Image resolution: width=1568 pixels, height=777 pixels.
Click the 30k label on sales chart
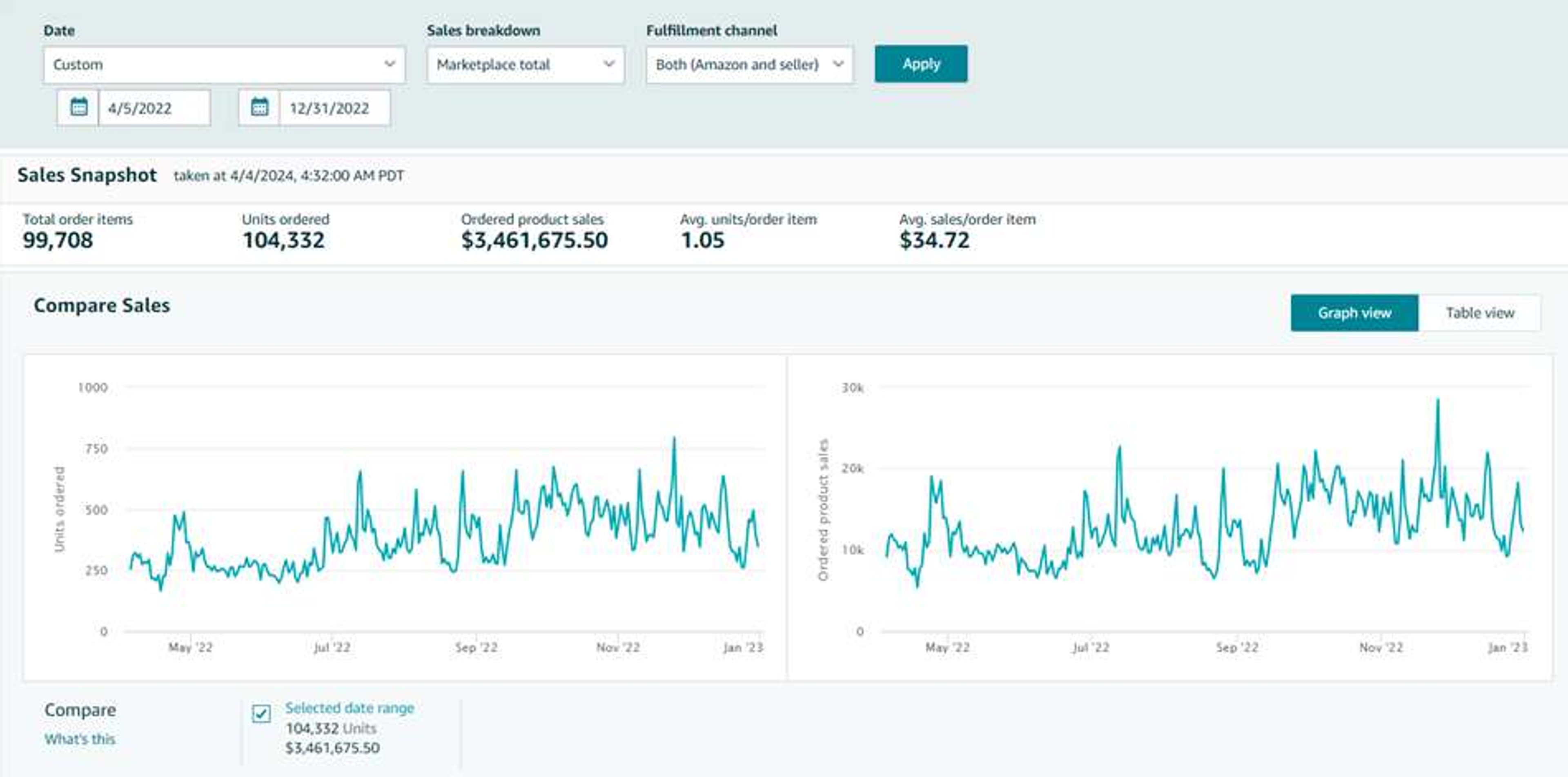[852, 388]
